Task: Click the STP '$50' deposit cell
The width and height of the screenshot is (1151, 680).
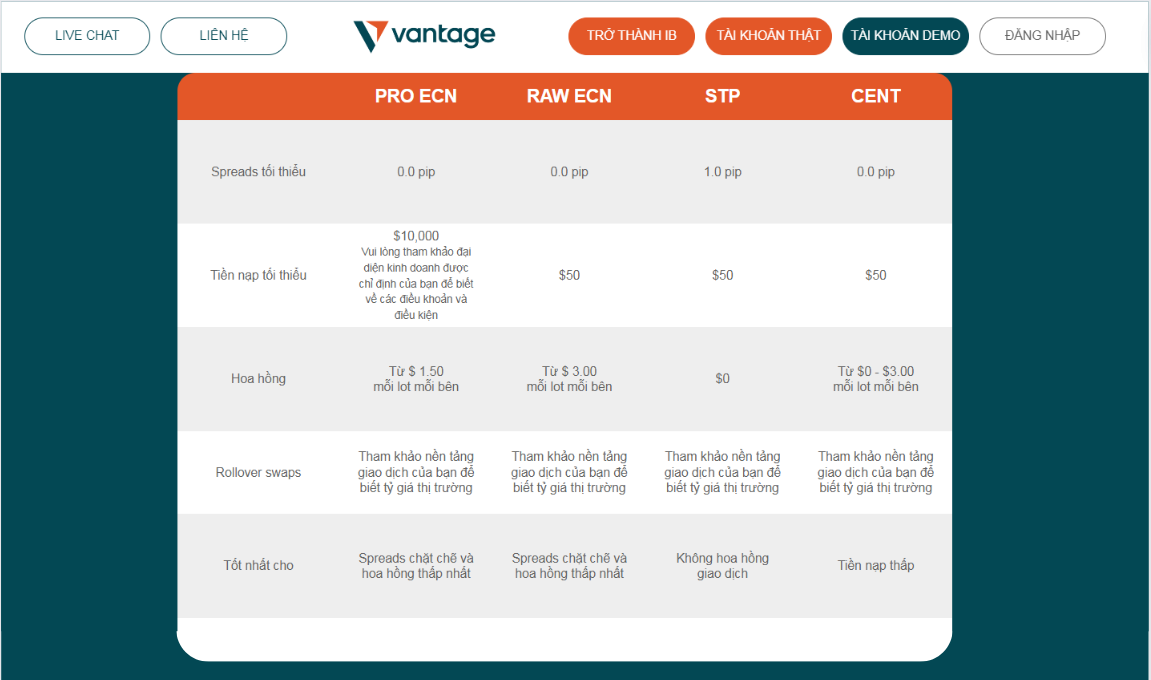Action: click(722, 275)
